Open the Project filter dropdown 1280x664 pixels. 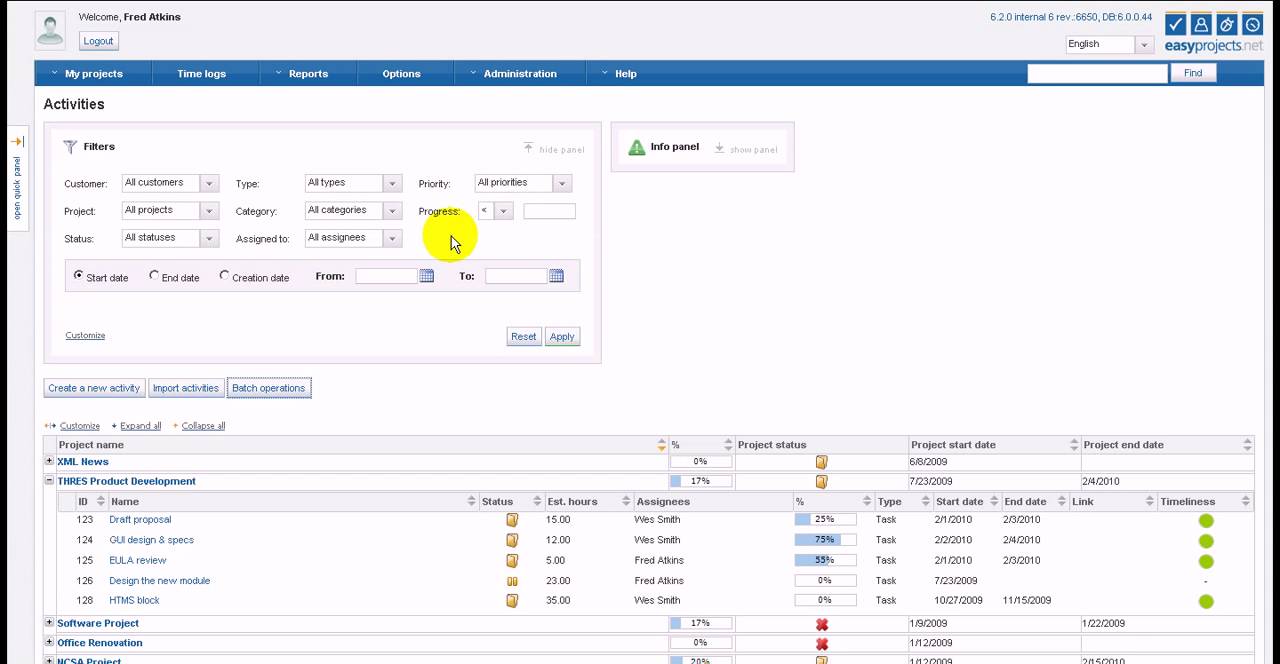(209, 211)
